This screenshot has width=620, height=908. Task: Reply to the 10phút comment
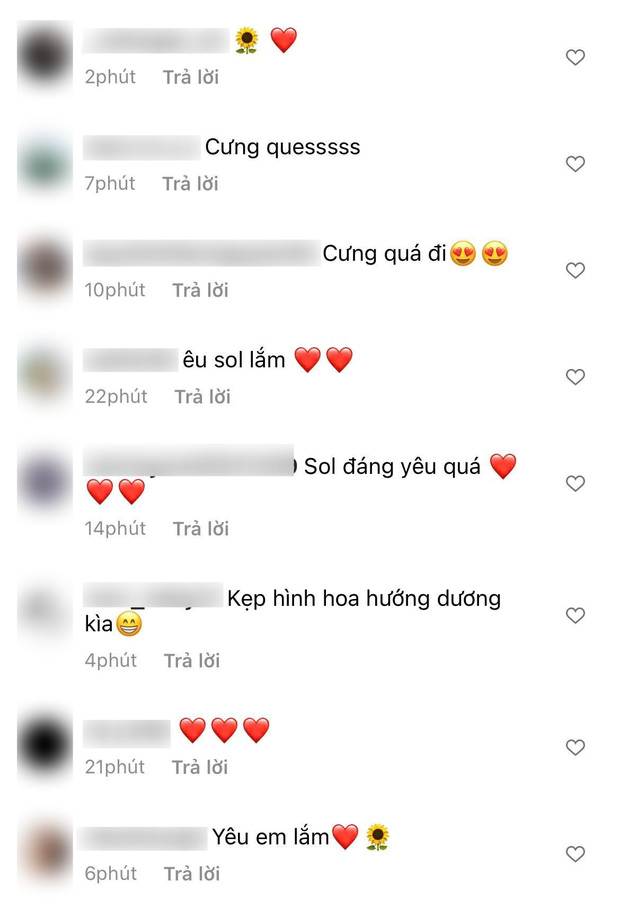200,290
